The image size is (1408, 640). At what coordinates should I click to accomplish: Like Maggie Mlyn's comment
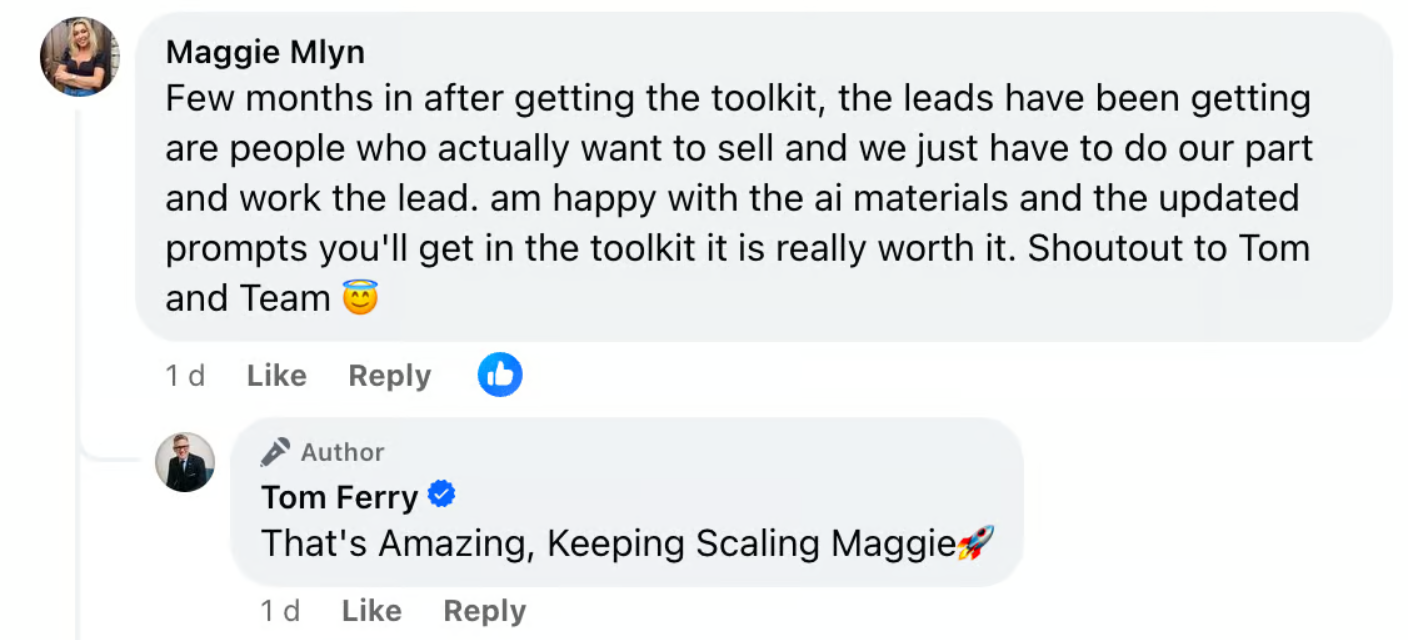(x=276, y=376)
